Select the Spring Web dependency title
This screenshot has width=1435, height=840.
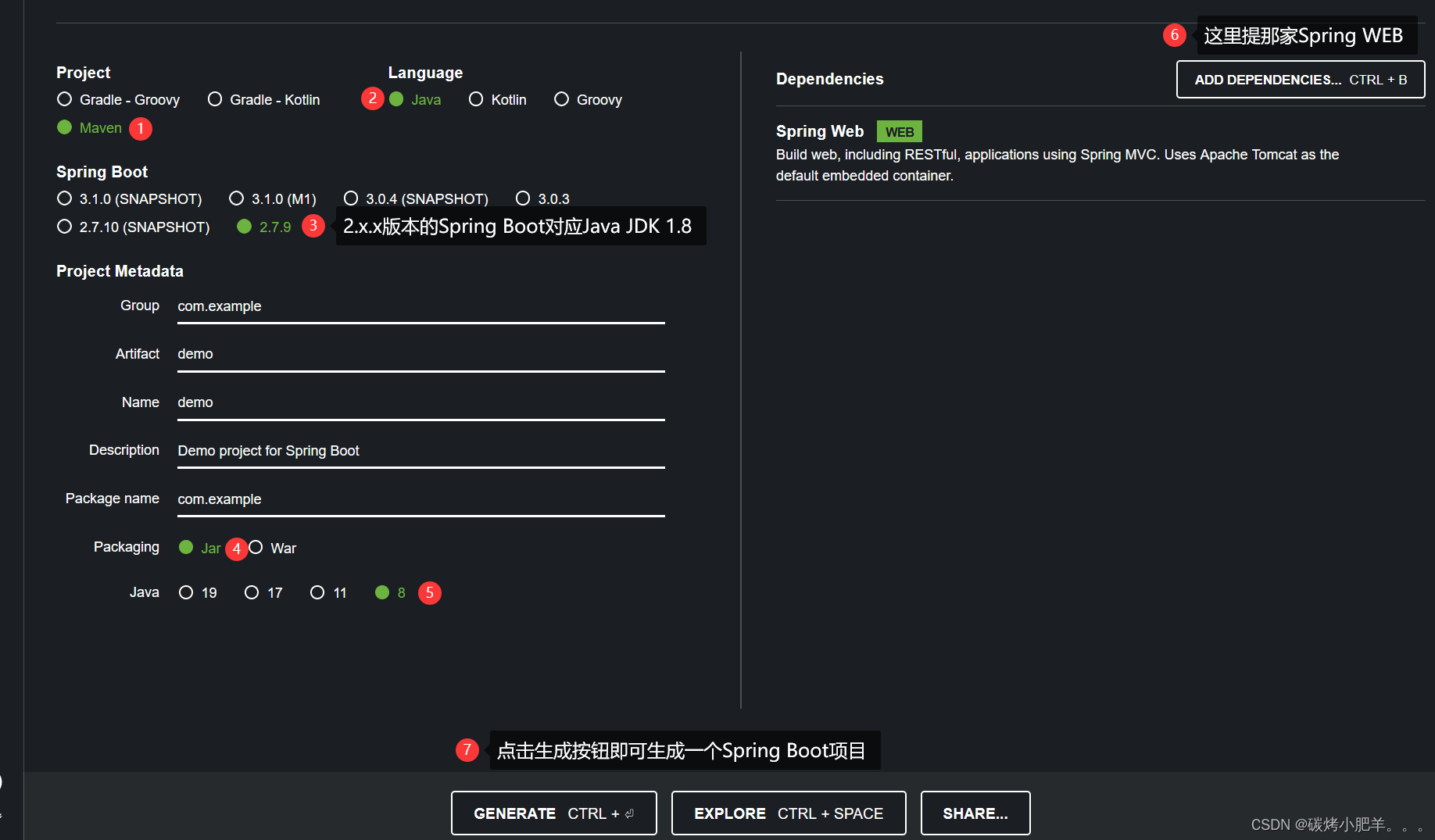[820, 131]
